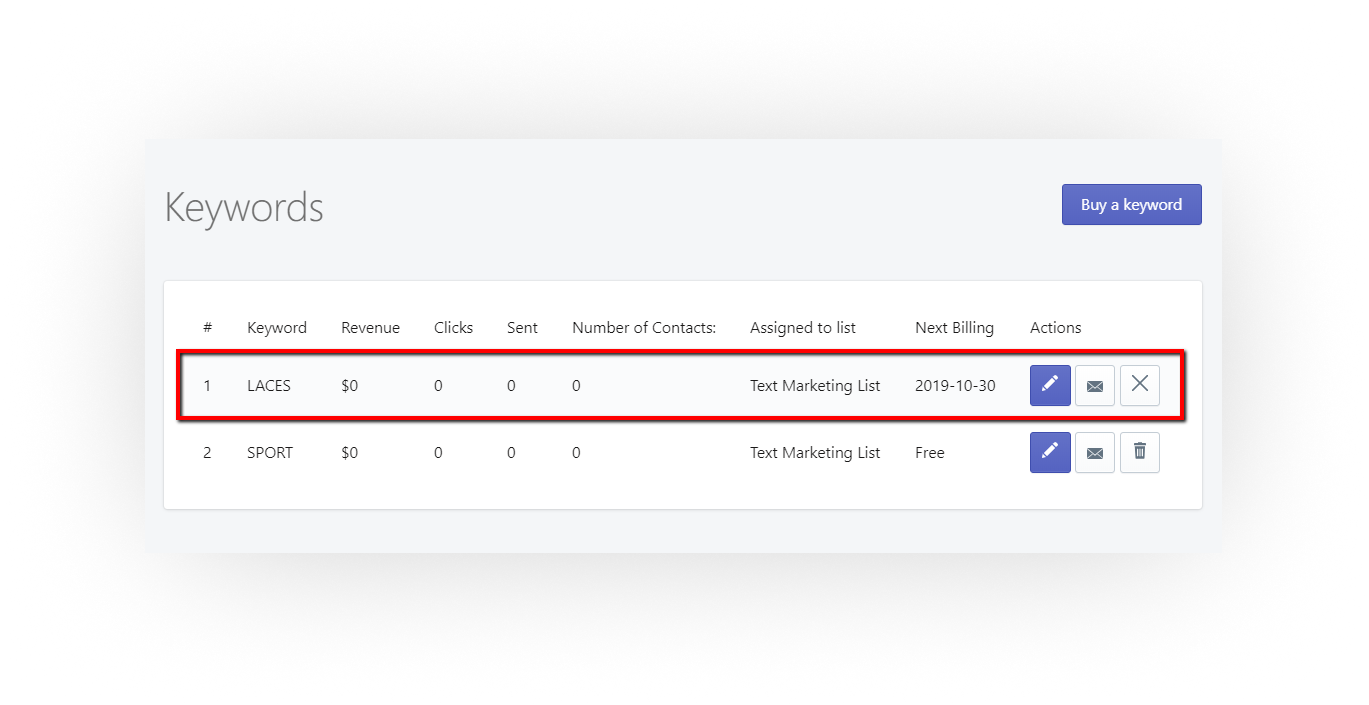
Task: Click the Revenue column header
Action: pyautogui.click(x=370, y=327)
